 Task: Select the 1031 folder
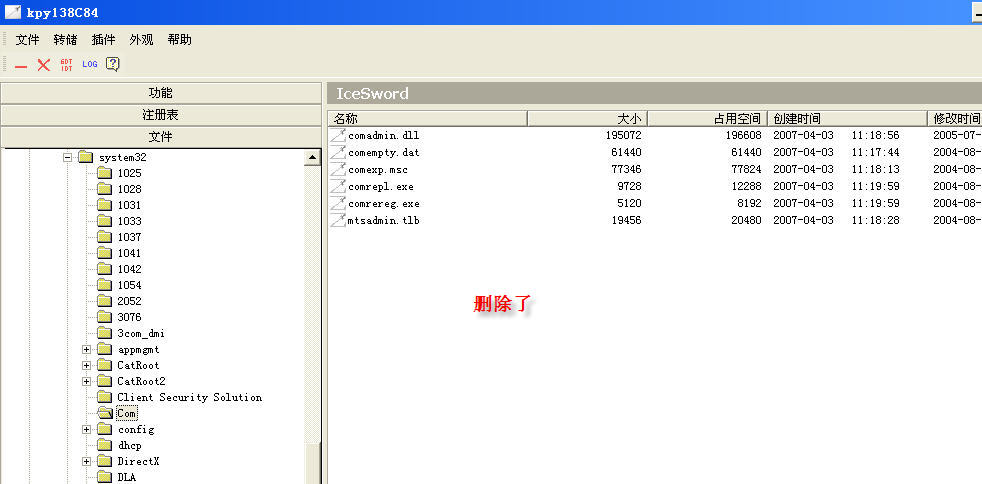(129, 205)
